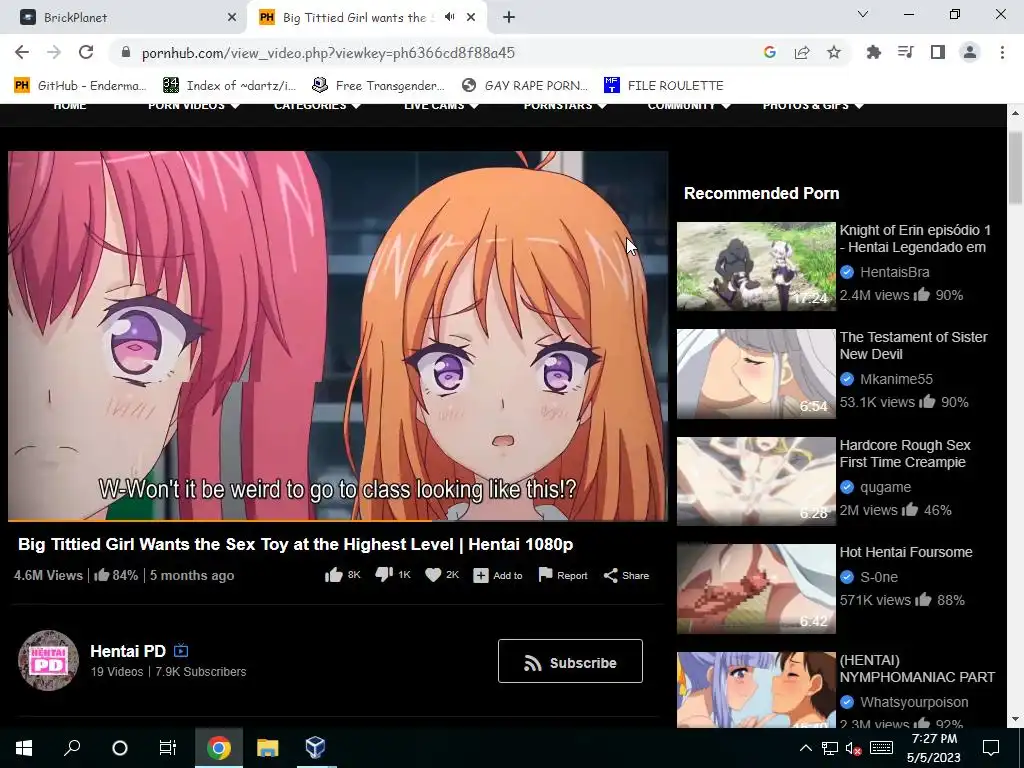This screenshot has width=1024, height=768.
Task: Open the Hentai PD channel name link
Action: 128,651
